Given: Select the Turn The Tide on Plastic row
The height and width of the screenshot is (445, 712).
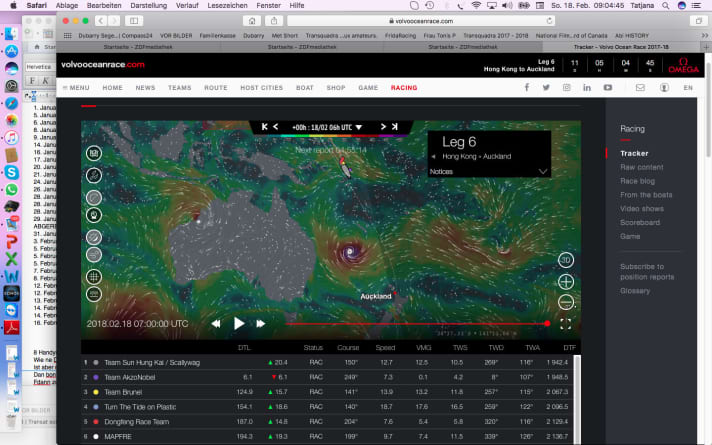Looking at the screenshot, I should [327, 407].
